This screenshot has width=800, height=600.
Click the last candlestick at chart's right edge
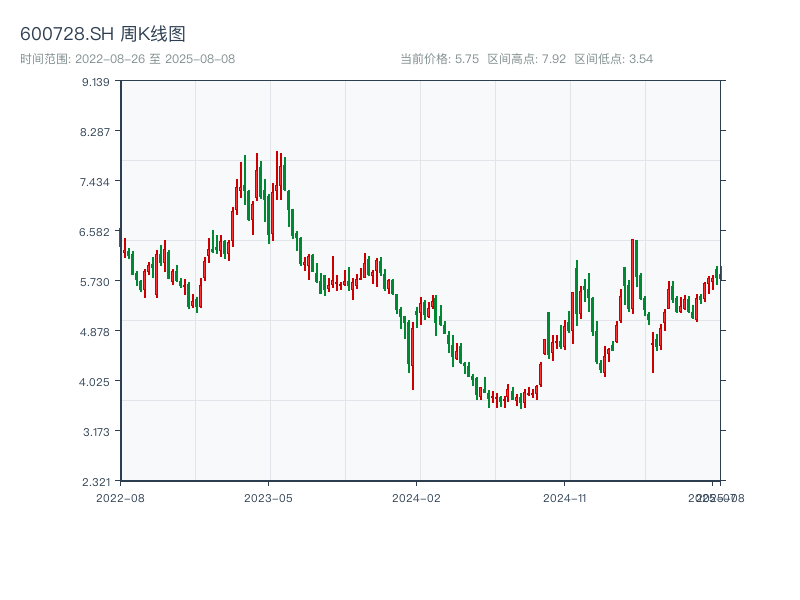[719, 275]
